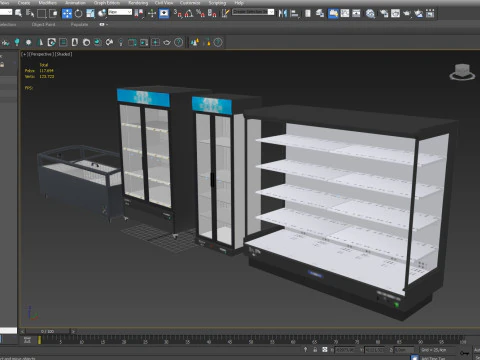This screenshot has width=480, height=360.
Task: Click the cyan light bulb icon
Action: [x=17, y=42]
